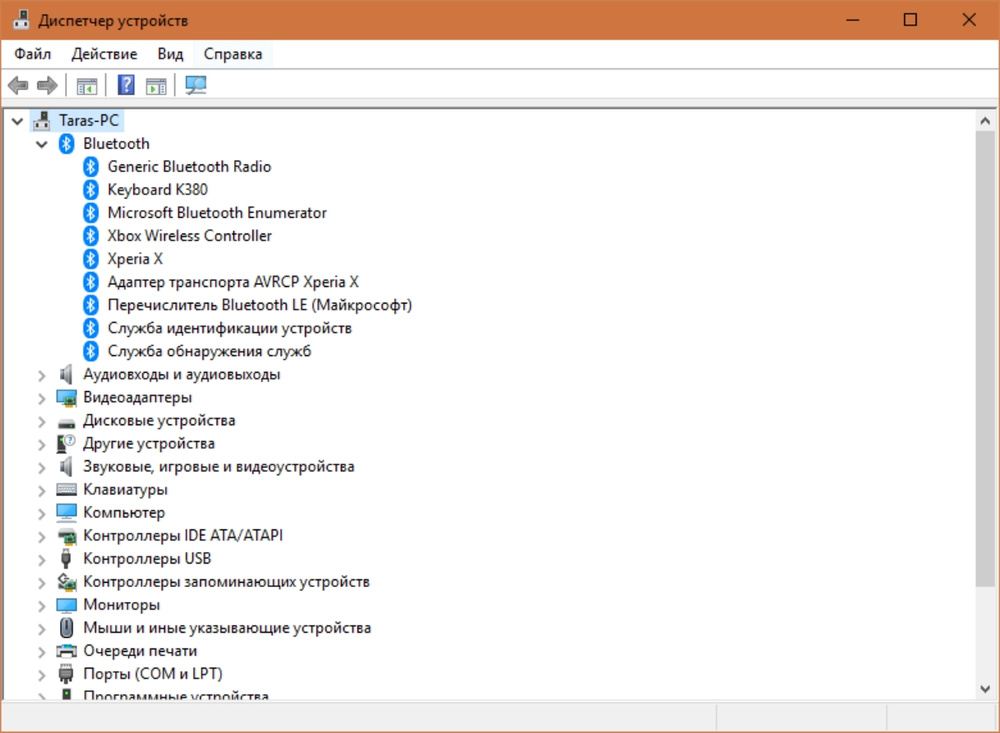Click the Forward arrow in toolbar
Screen dimensions: 1000x733
(47, 86)
